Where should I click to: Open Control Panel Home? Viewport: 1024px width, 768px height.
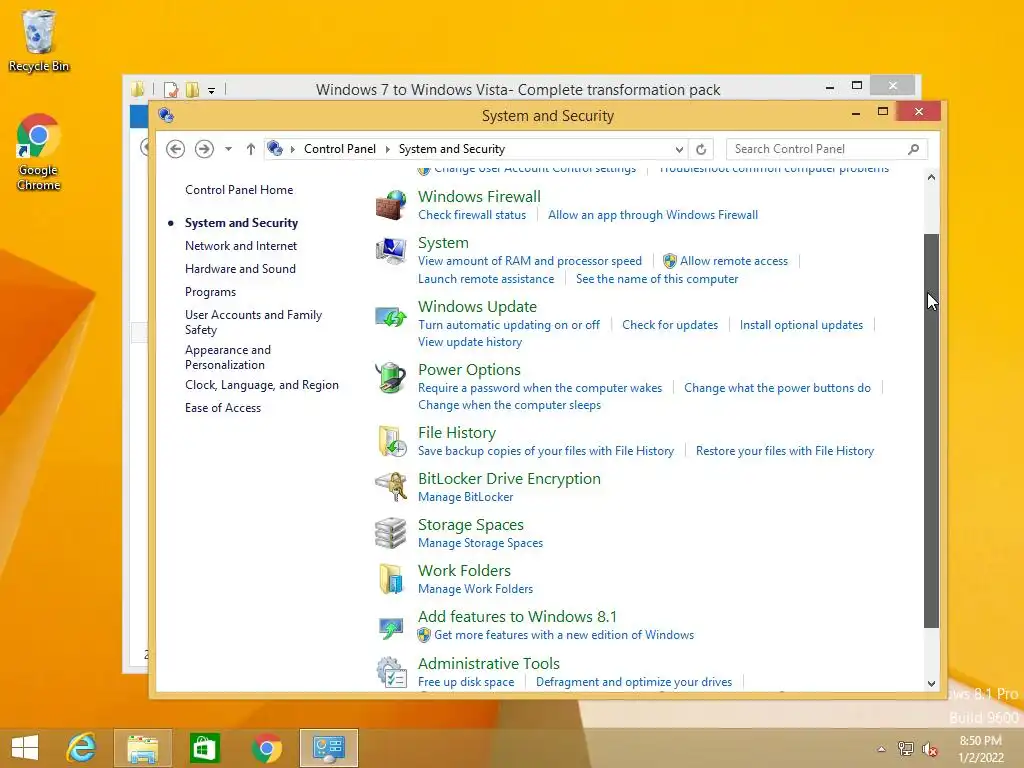pyautogui.click(x=239, y=190)
